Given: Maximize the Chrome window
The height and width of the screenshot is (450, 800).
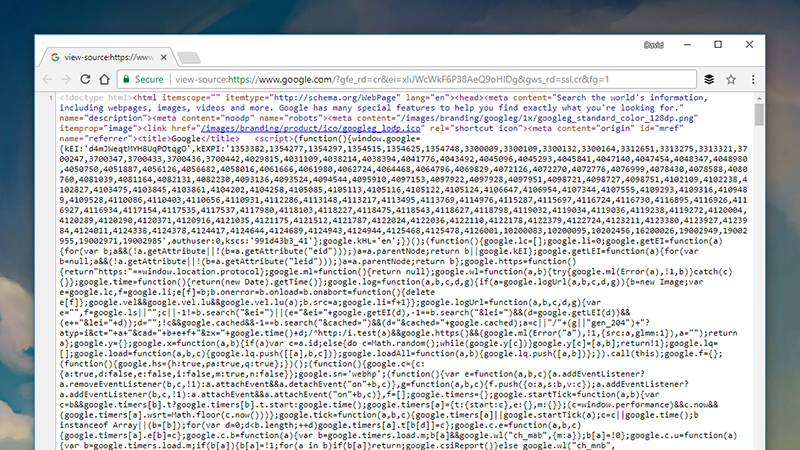Looking at the screenshot, I should point(718,45).
